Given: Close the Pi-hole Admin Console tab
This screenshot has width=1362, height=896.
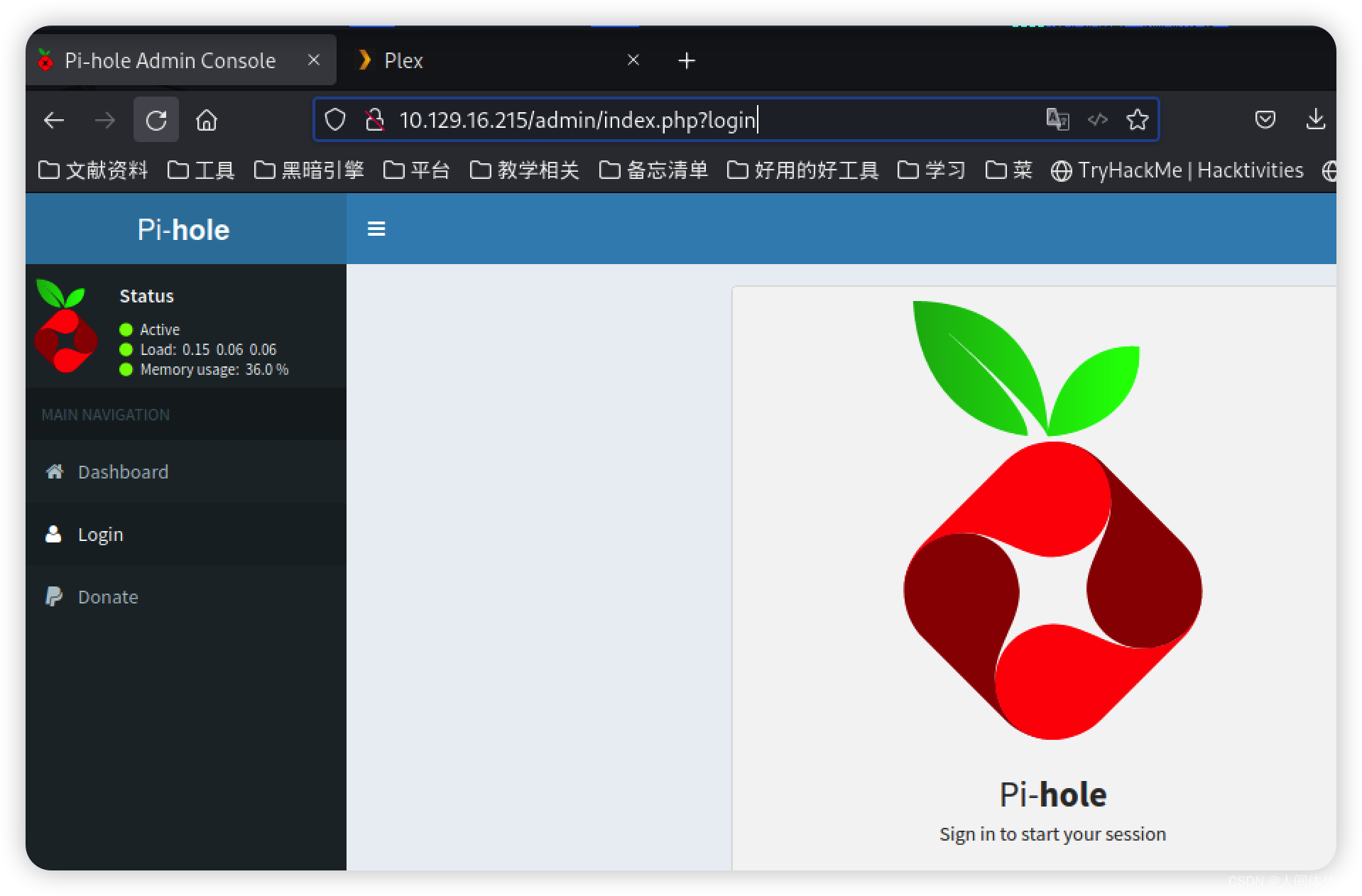Looking at the screenshot, I should tap(313, 60).
